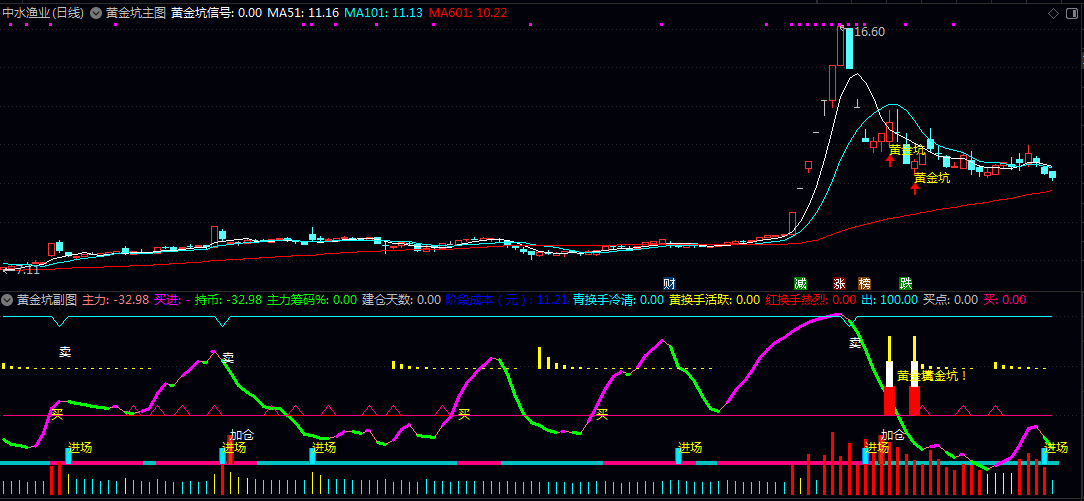
Task: Select the 黄换手活跃: 0.00 value
Action: coord(715,300)
